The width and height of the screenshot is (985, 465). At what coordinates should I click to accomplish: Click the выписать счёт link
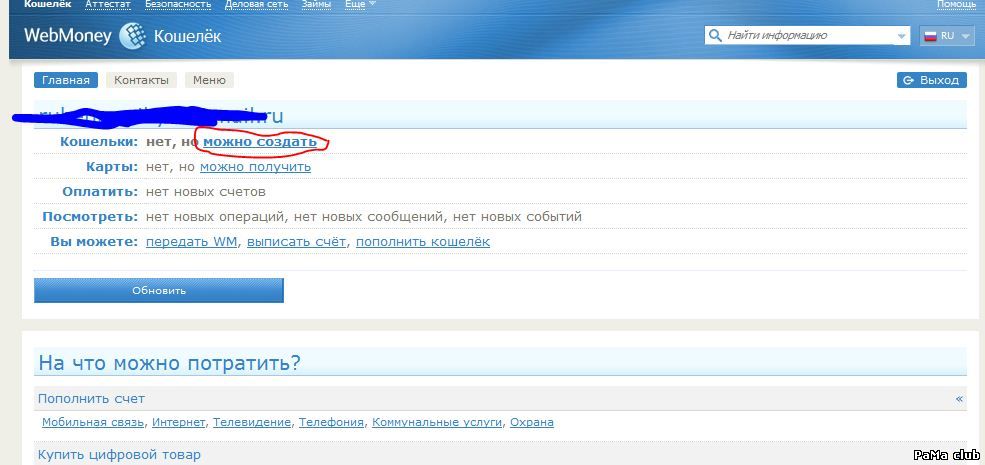(x=297, y=242)
